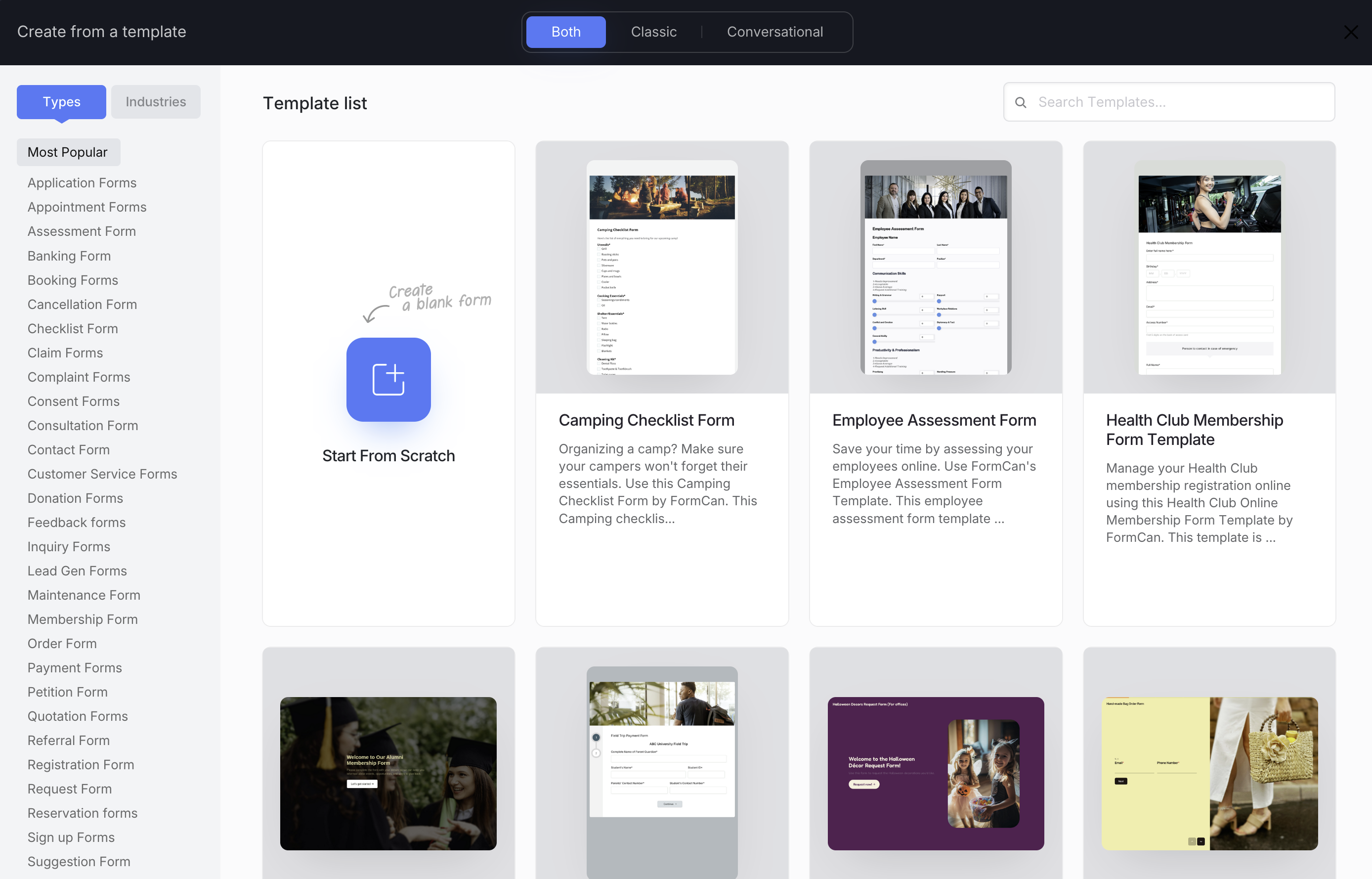Open the Health Club Membership form thumbnail
Viewport: 1372px width, 879px height.
tap(1209, 267)
